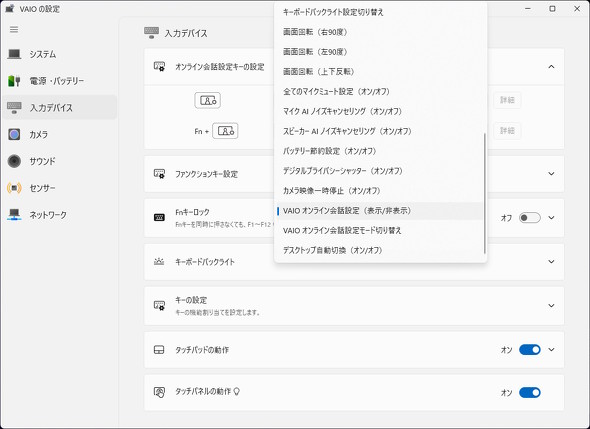590x429 pixels.
Task: Click the first 詳細 button
Action: tap(507, 100)
